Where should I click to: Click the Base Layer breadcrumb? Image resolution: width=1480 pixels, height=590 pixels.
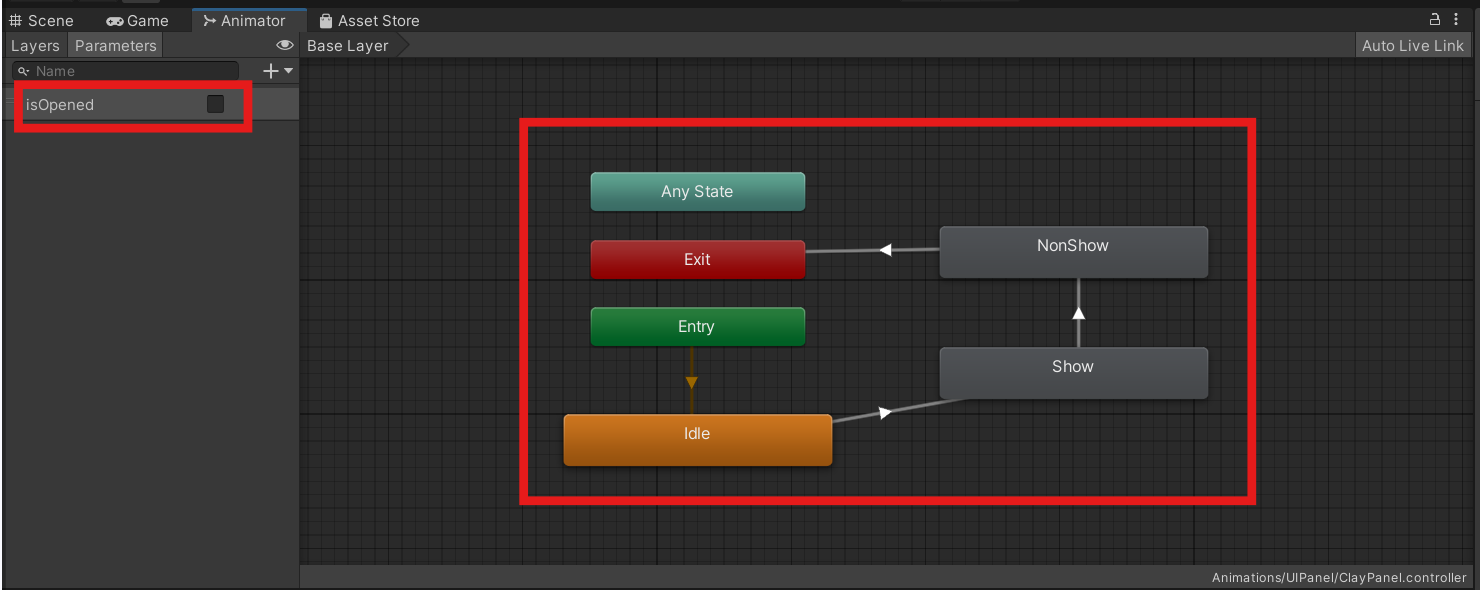348,46
